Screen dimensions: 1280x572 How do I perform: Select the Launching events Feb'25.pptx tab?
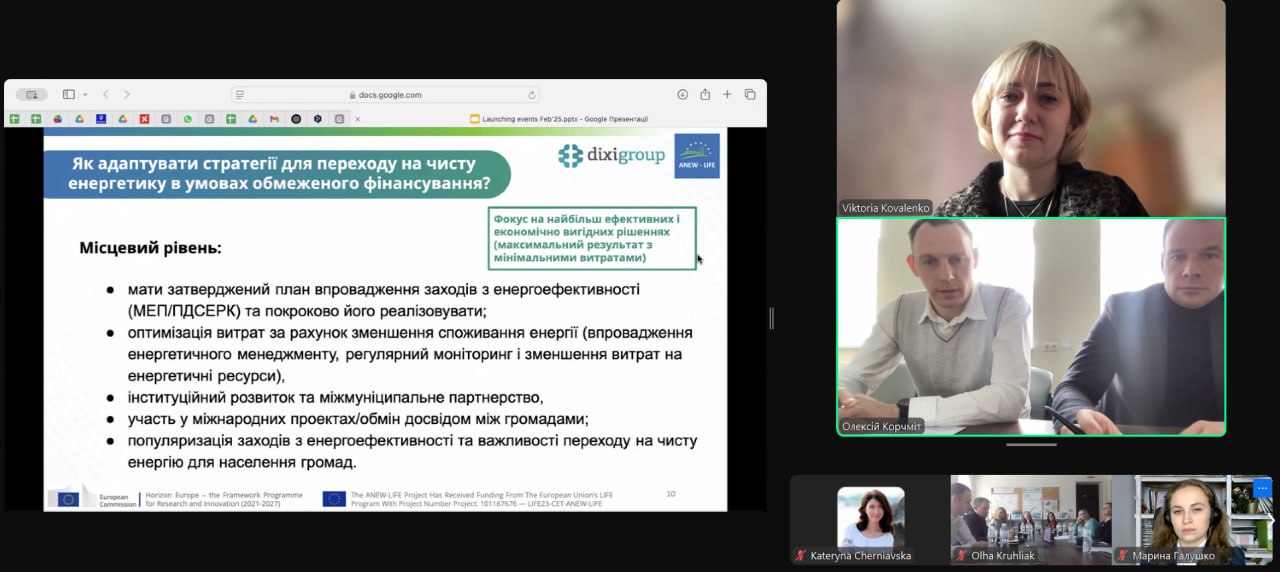[x=560, y=119]
